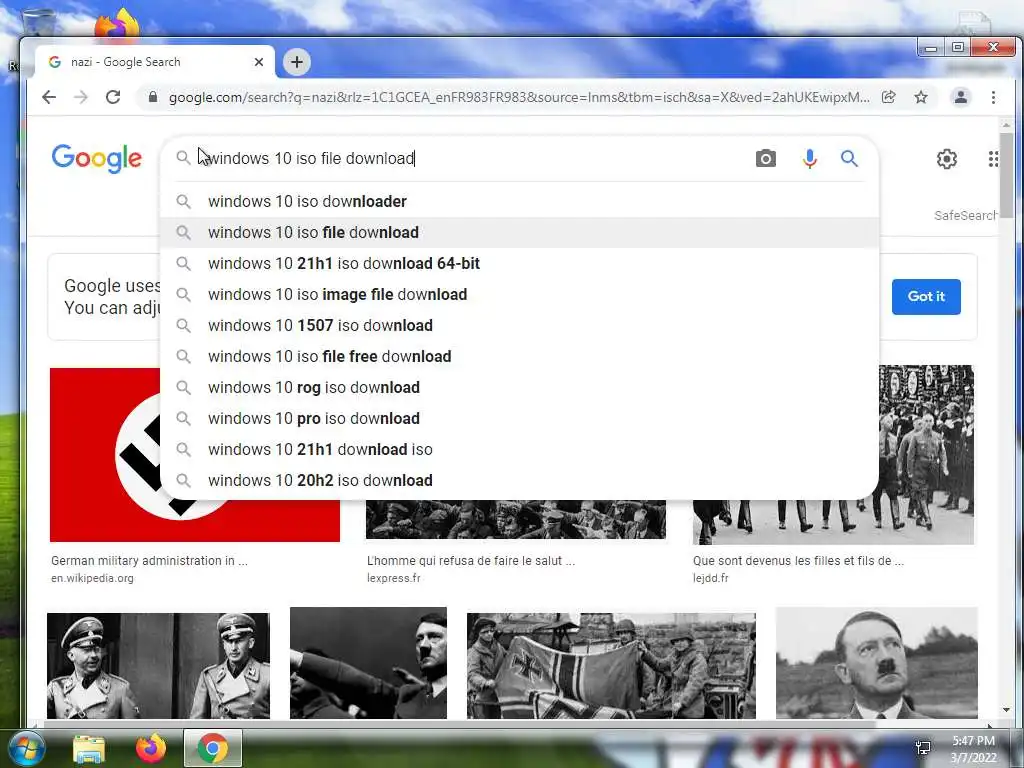The image size is (1024, 768).
Task: Click the address bar URL field
Action: (519, 97)
